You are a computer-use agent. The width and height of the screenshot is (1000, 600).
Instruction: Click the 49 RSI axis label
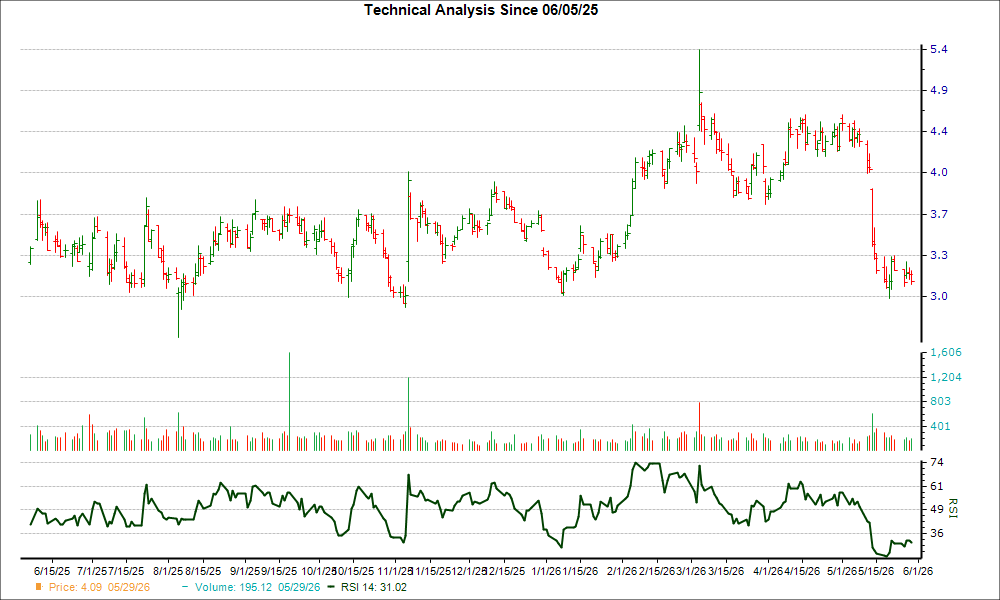coord(937,509)
